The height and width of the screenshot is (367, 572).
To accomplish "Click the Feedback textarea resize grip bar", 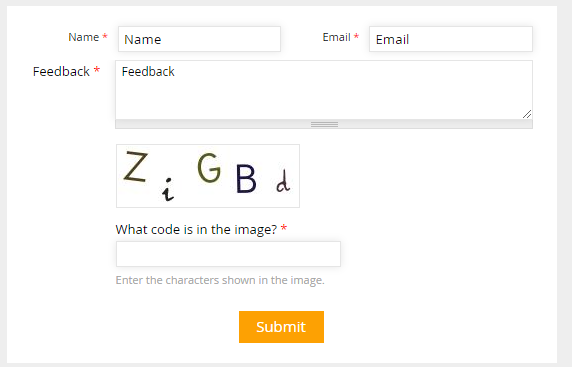I will coord(324,124).
